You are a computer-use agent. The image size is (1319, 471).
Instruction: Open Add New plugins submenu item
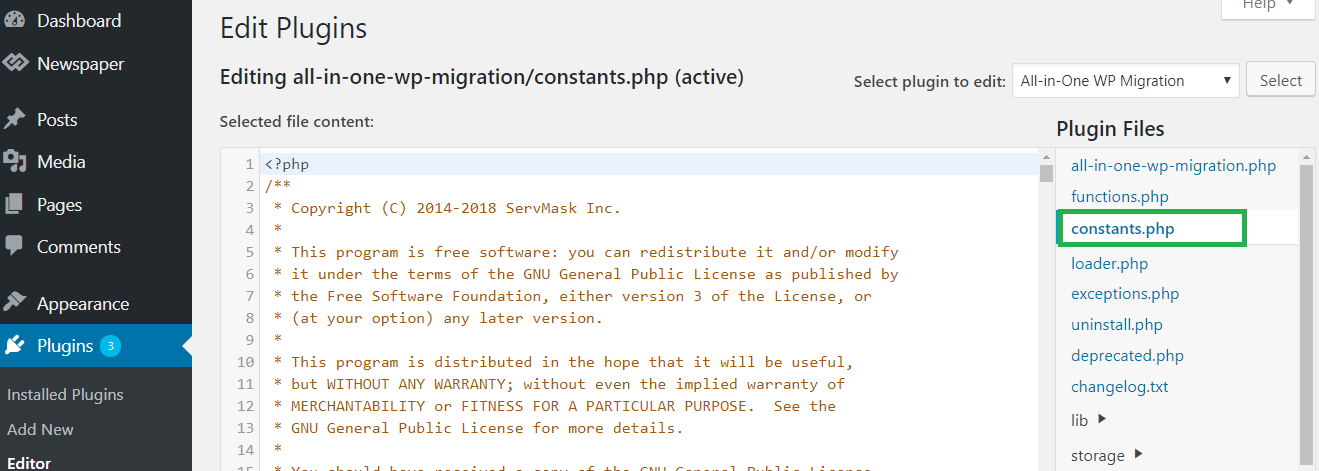40,430
